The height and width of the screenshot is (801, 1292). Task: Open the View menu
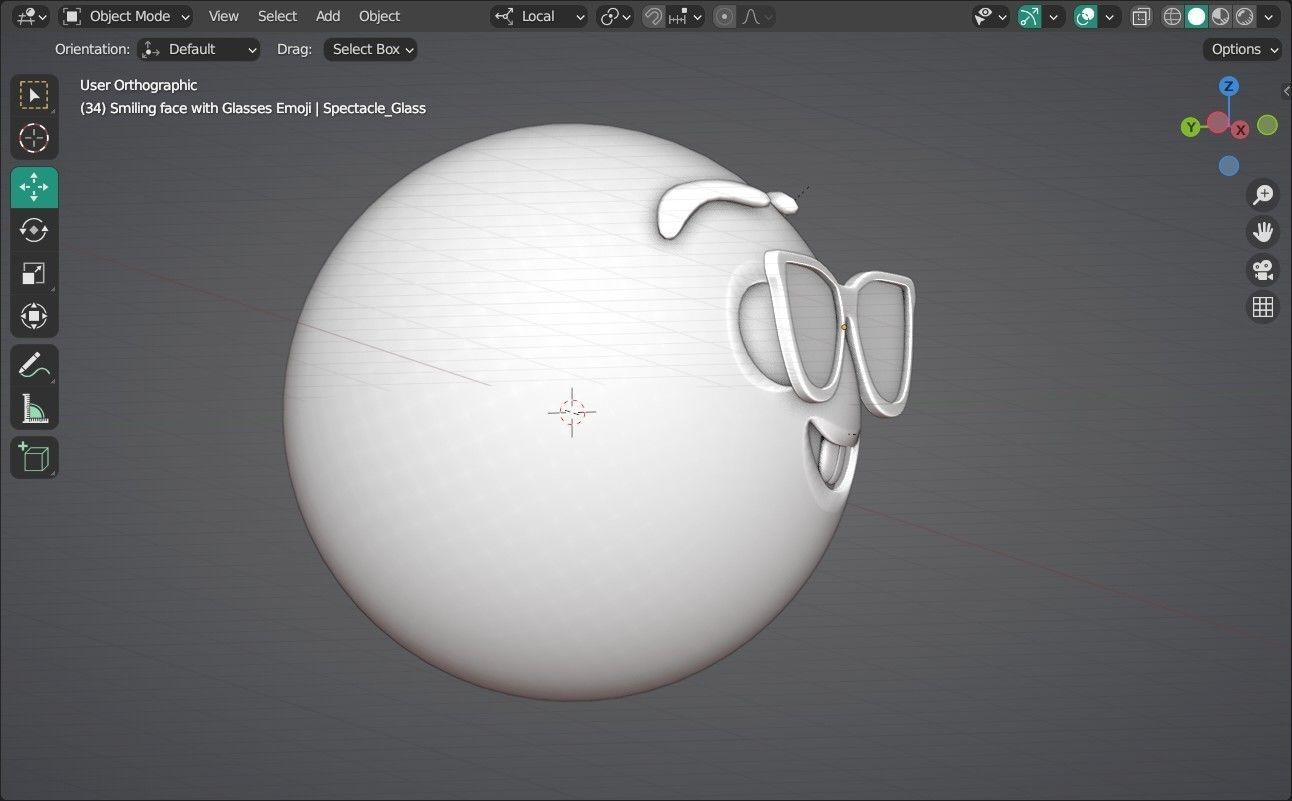(223, 16)
